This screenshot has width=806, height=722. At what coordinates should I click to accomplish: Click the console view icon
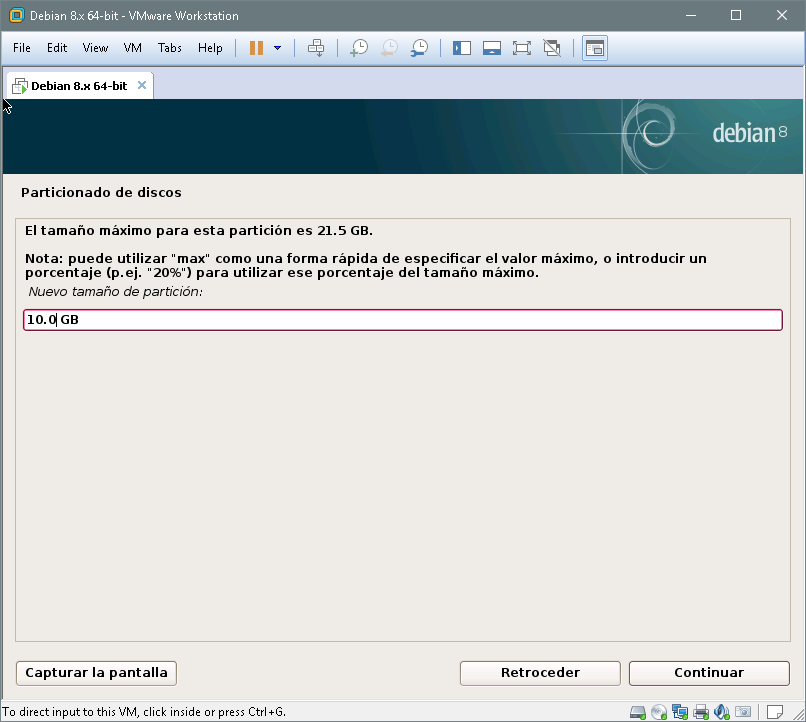[595, 48]
